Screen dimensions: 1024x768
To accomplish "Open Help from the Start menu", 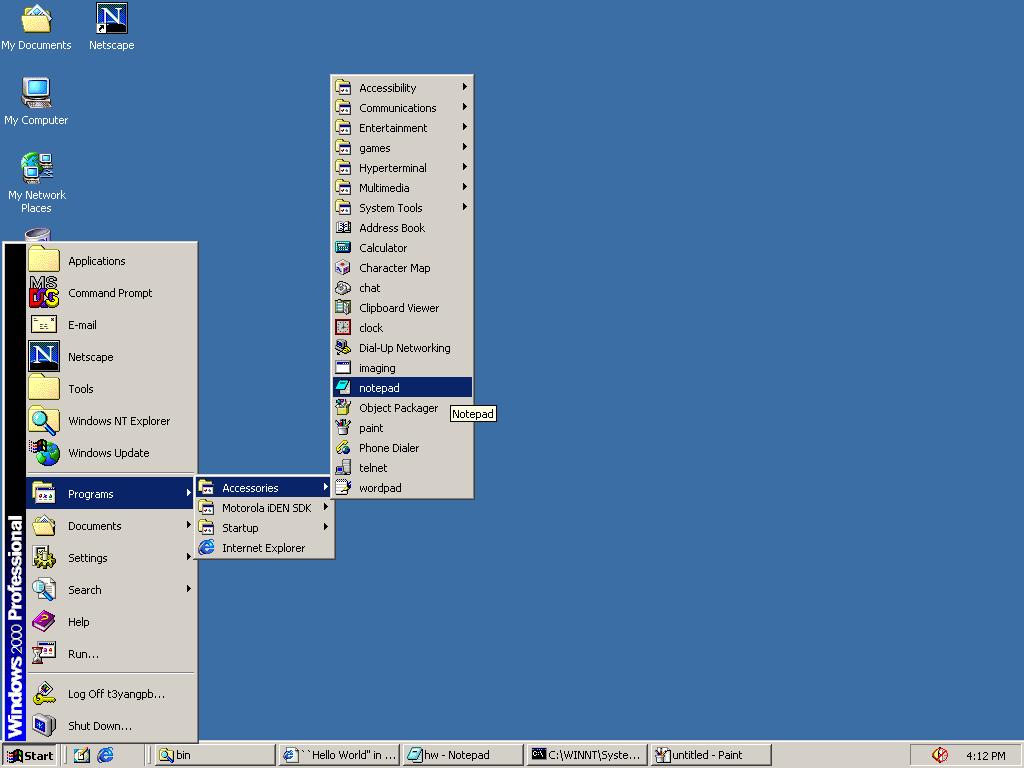I will pos(111,622).
